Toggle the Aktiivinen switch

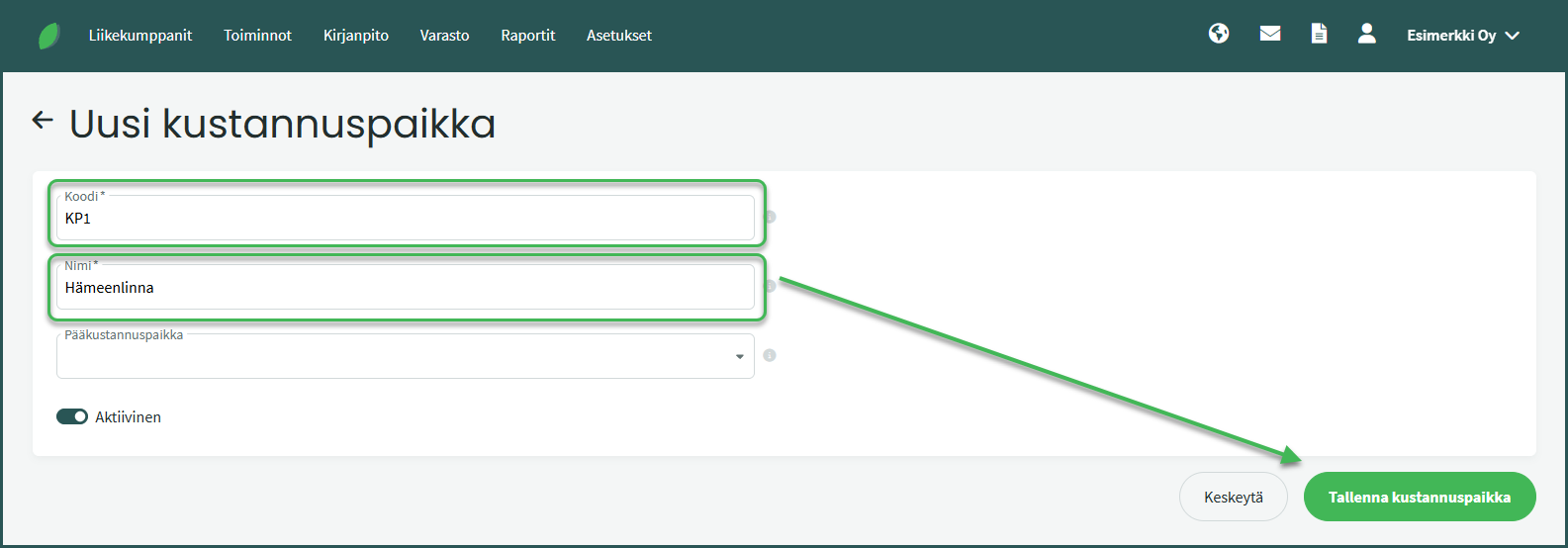pos(72,416)
